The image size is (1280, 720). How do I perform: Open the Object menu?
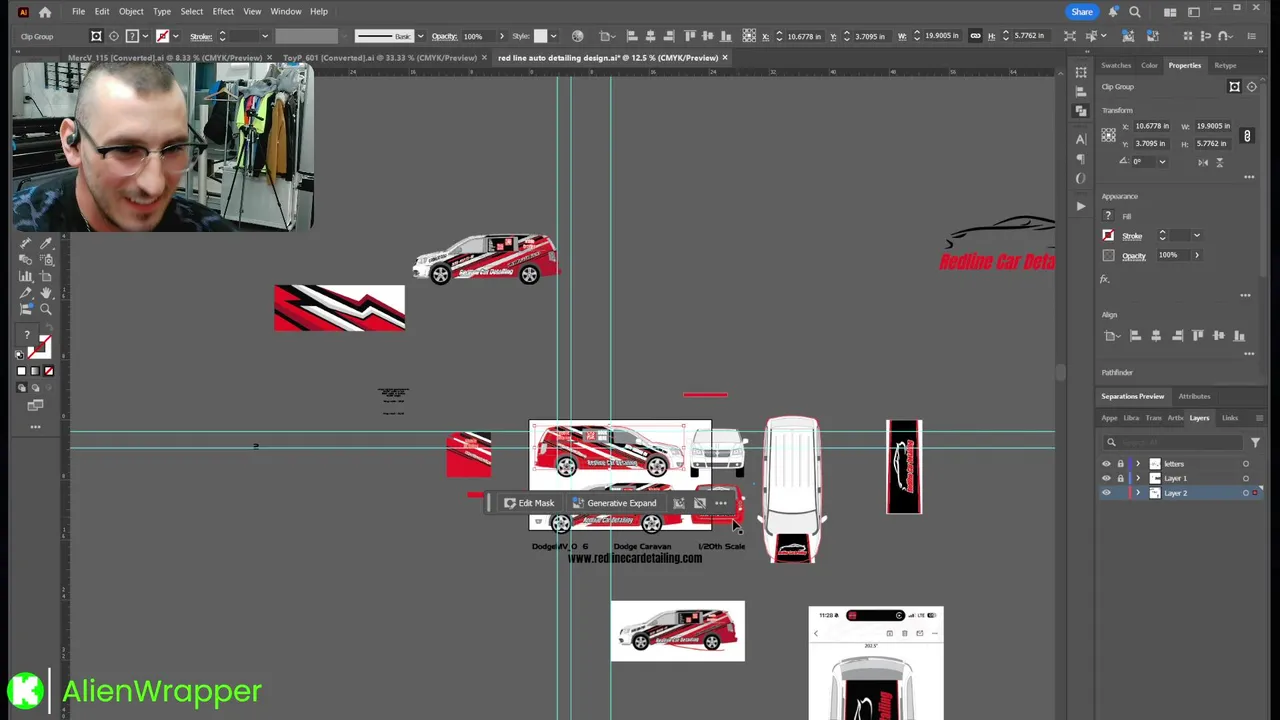pos(131,12)
